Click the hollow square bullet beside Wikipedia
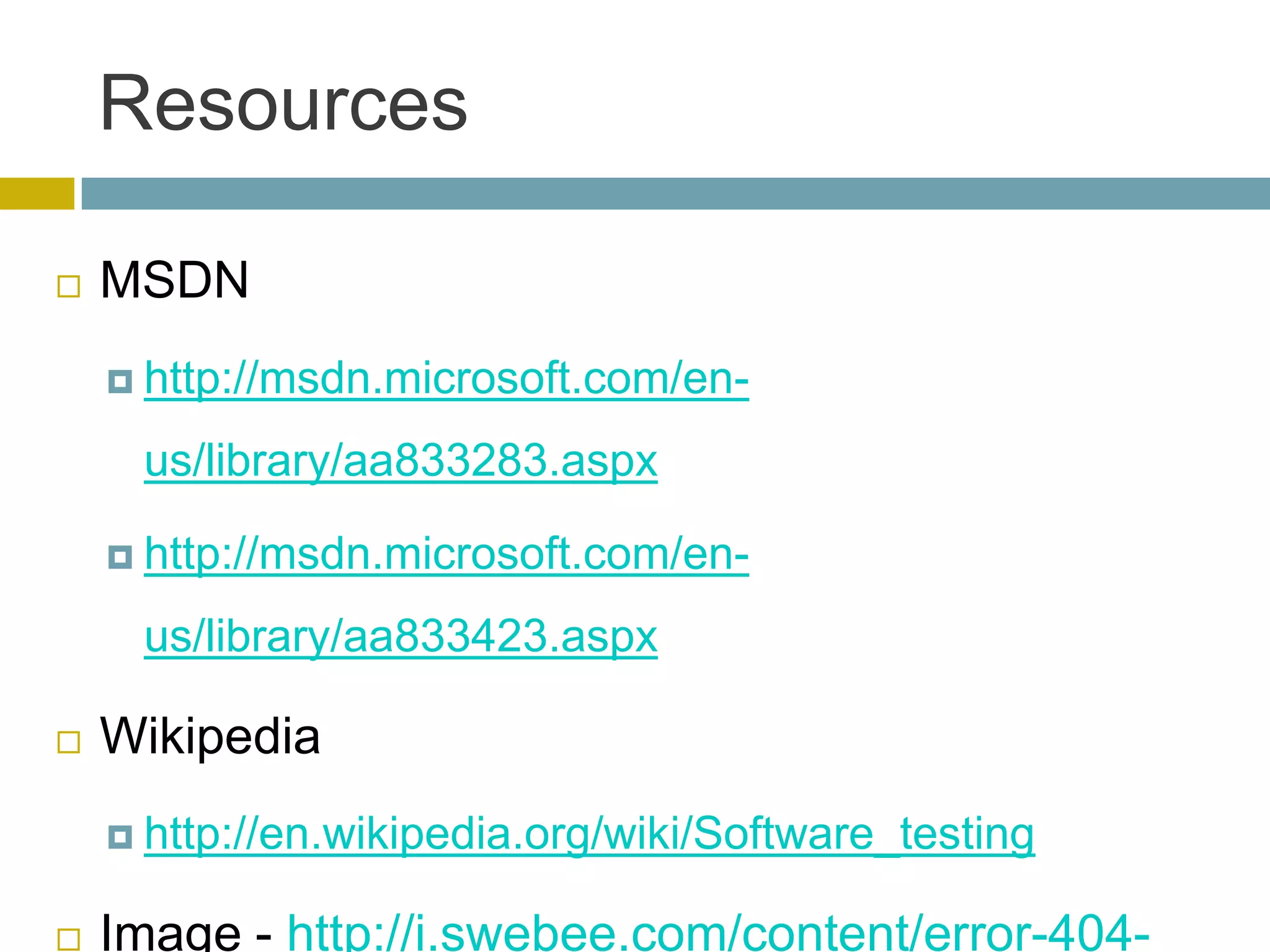Image resolution: width=1270 pixels, height=952 pixels. pyautogui.click(x=68, y=742)
